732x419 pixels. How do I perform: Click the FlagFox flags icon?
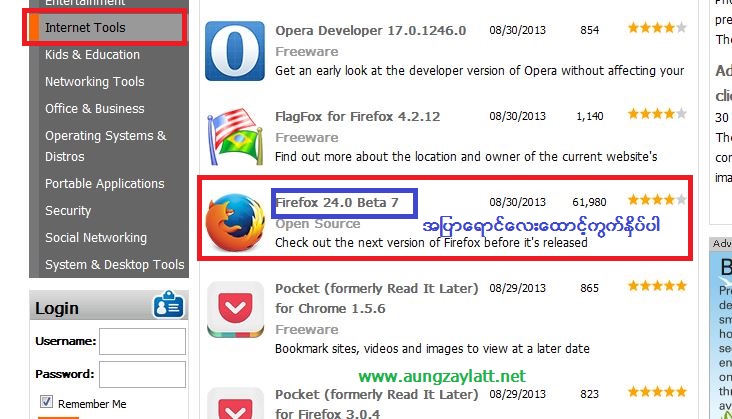coord(234,137)
